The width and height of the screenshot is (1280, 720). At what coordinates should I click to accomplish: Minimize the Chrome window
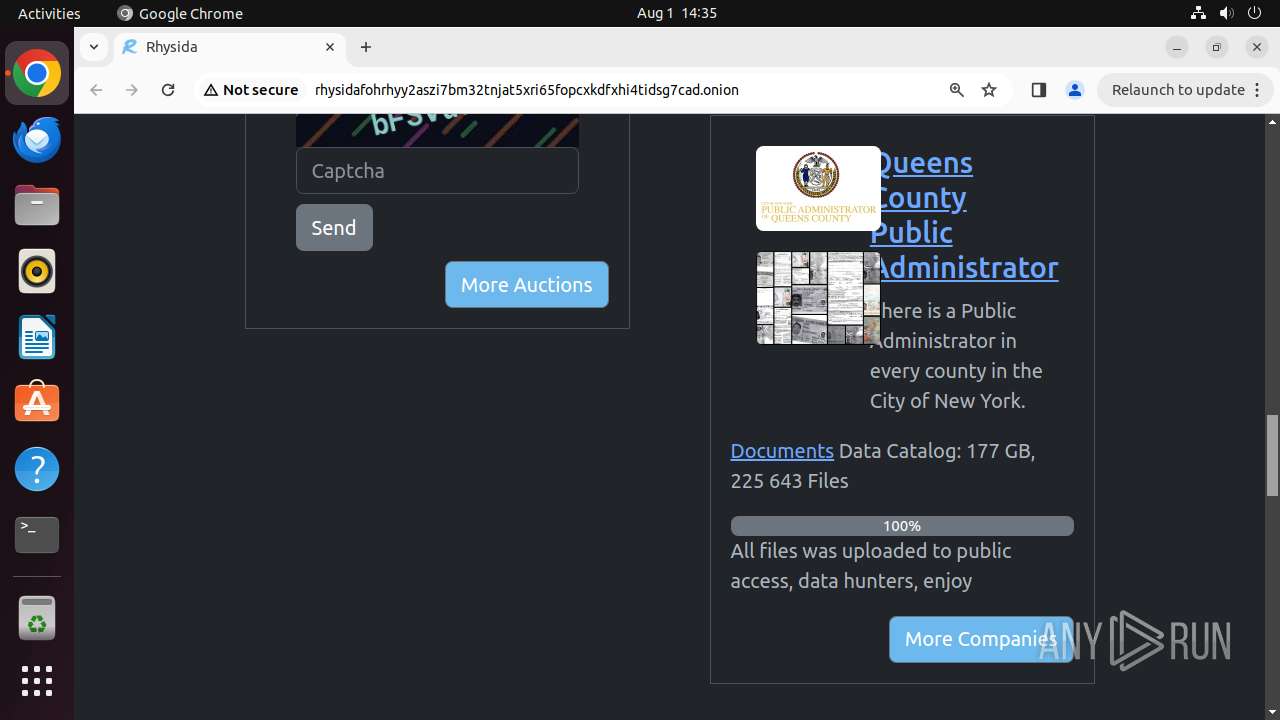coord(1177,47)
